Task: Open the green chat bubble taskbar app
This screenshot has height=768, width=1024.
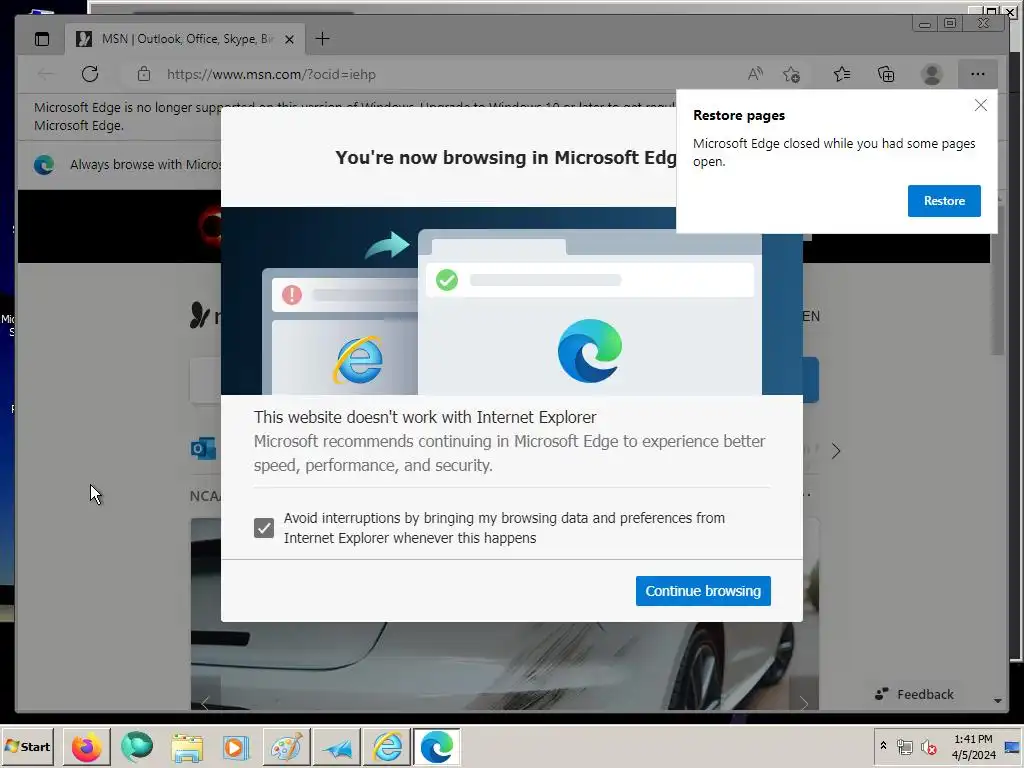Action: (x=136, y=746)
